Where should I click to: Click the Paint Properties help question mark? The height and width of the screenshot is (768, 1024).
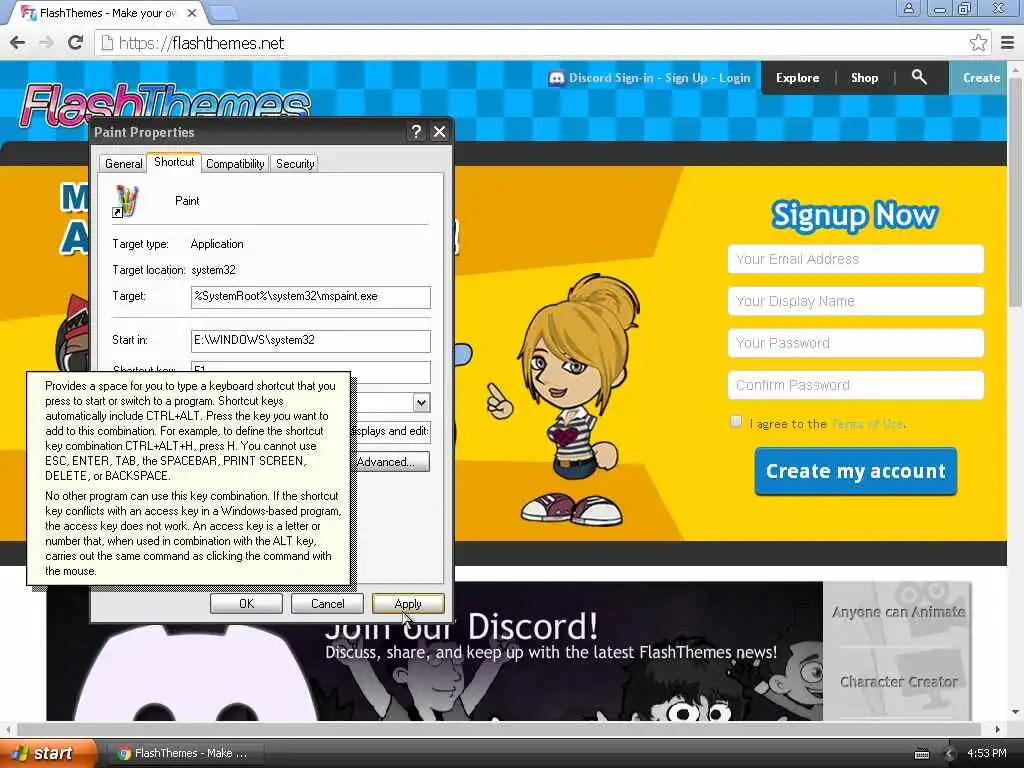click(416, 132)
